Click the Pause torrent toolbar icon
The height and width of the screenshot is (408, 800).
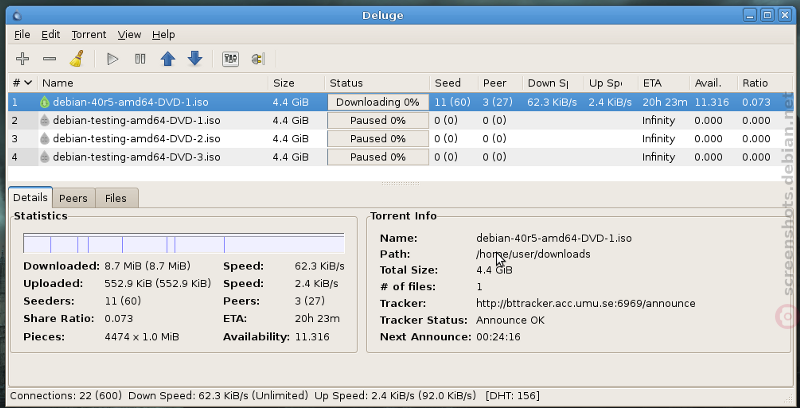(140, 59)
